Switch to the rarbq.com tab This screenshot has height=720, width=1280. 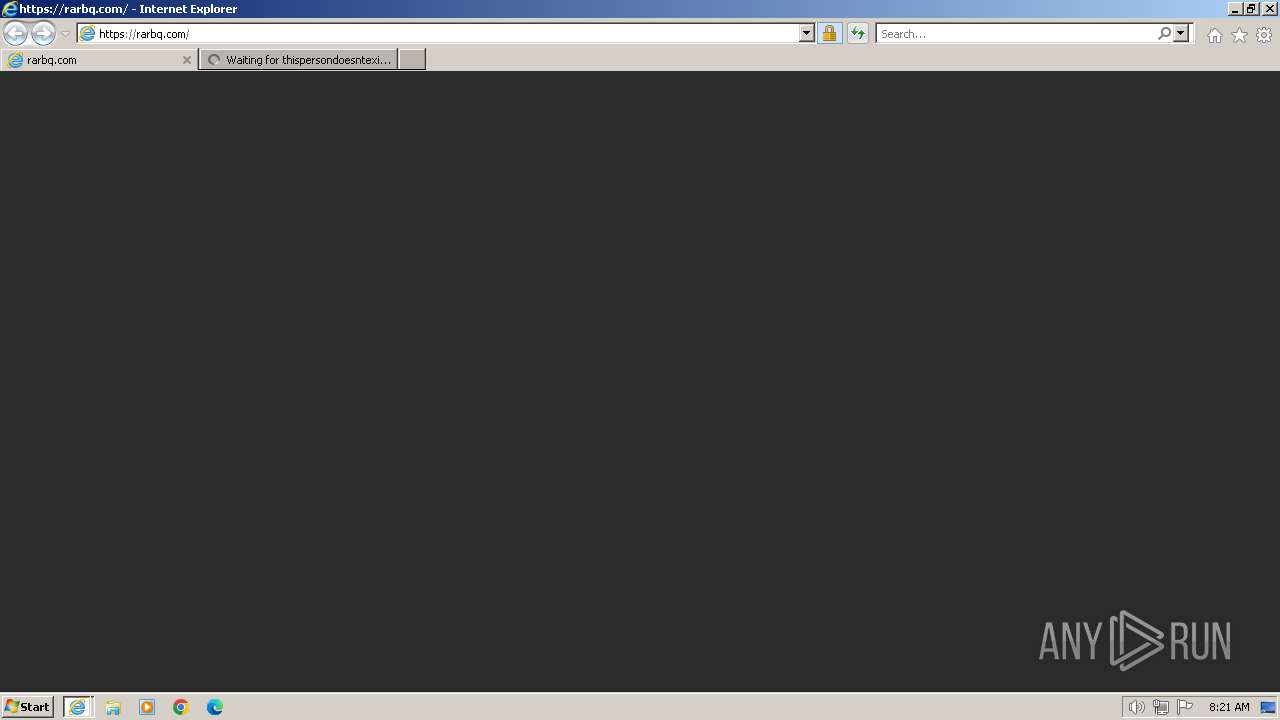pyautogui.click(x=98, y=60)
